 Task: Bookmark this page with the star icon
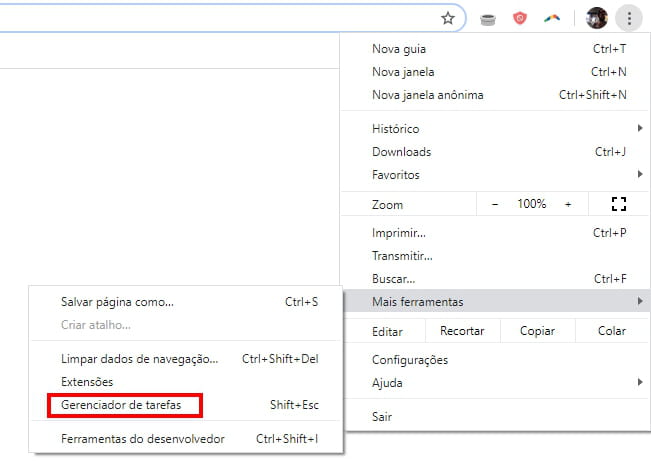point(448,18)
